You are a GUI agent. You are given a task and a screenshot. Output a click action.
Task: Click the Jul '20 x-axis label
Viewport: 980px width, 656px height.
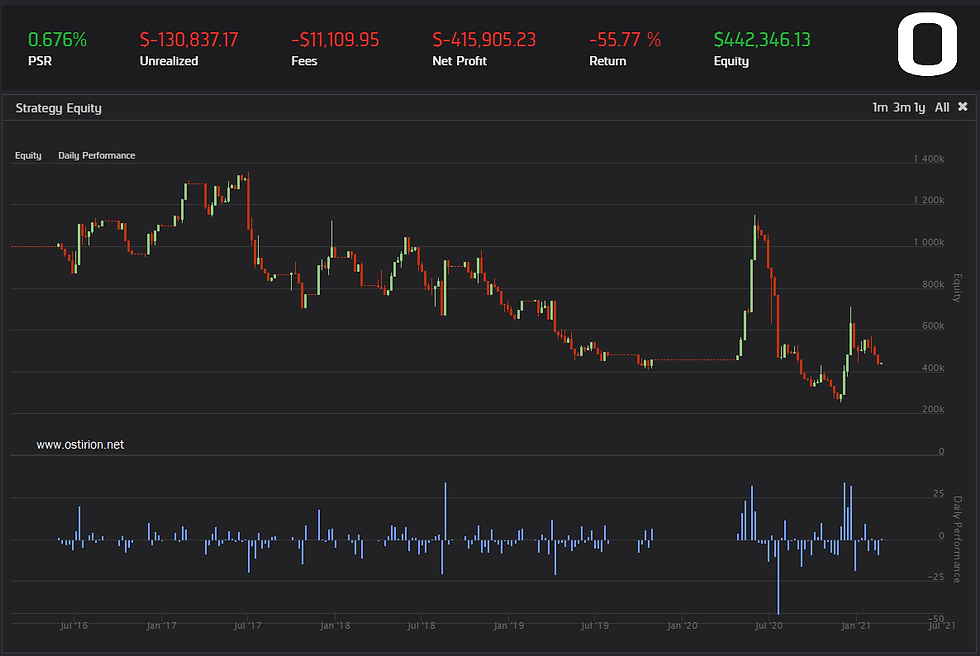[769, 625]
